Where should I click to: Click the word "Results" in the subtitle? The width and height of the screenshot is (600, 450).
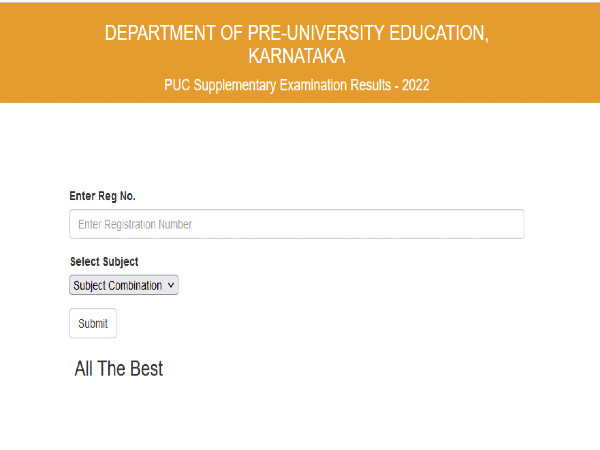point(364,85)
